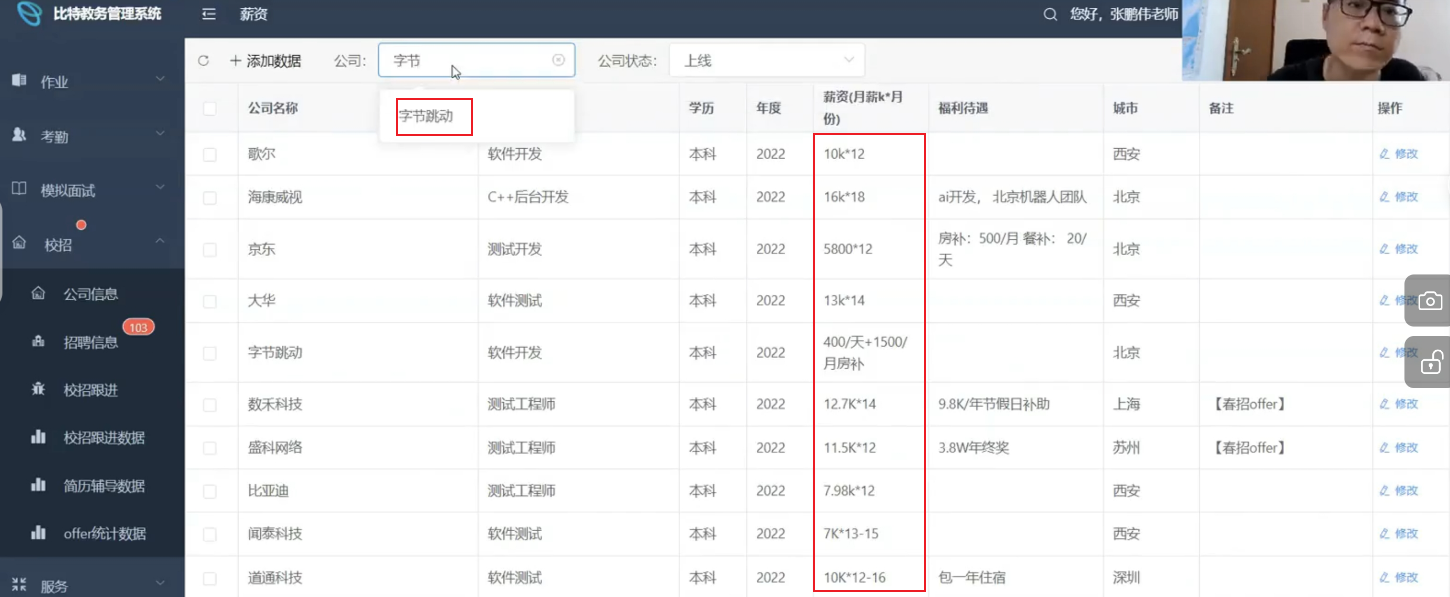Click the 考勤 person icon in sidebar
Viewport: 1450px width, 597px height.
19,135
